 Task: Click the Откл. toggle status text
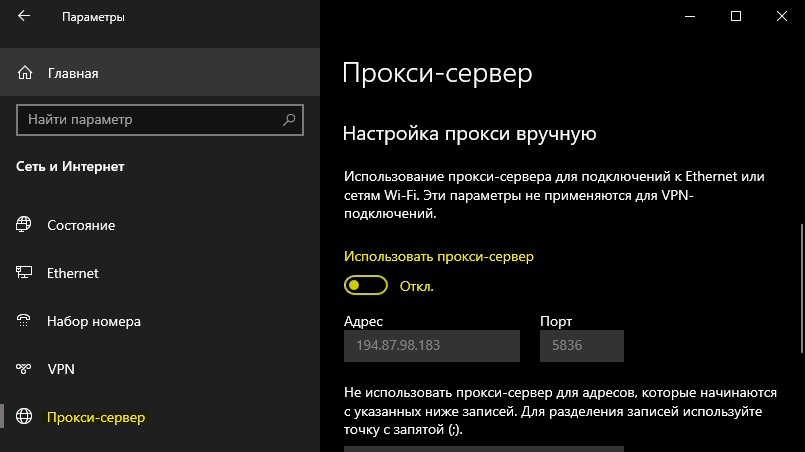[417, 286]
